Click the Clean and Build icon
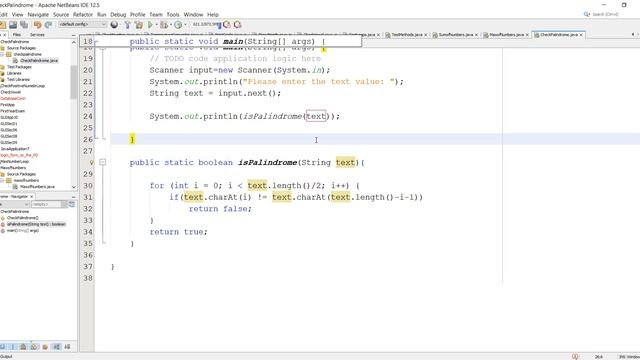The image size is (640, 360). pos(139,25)
